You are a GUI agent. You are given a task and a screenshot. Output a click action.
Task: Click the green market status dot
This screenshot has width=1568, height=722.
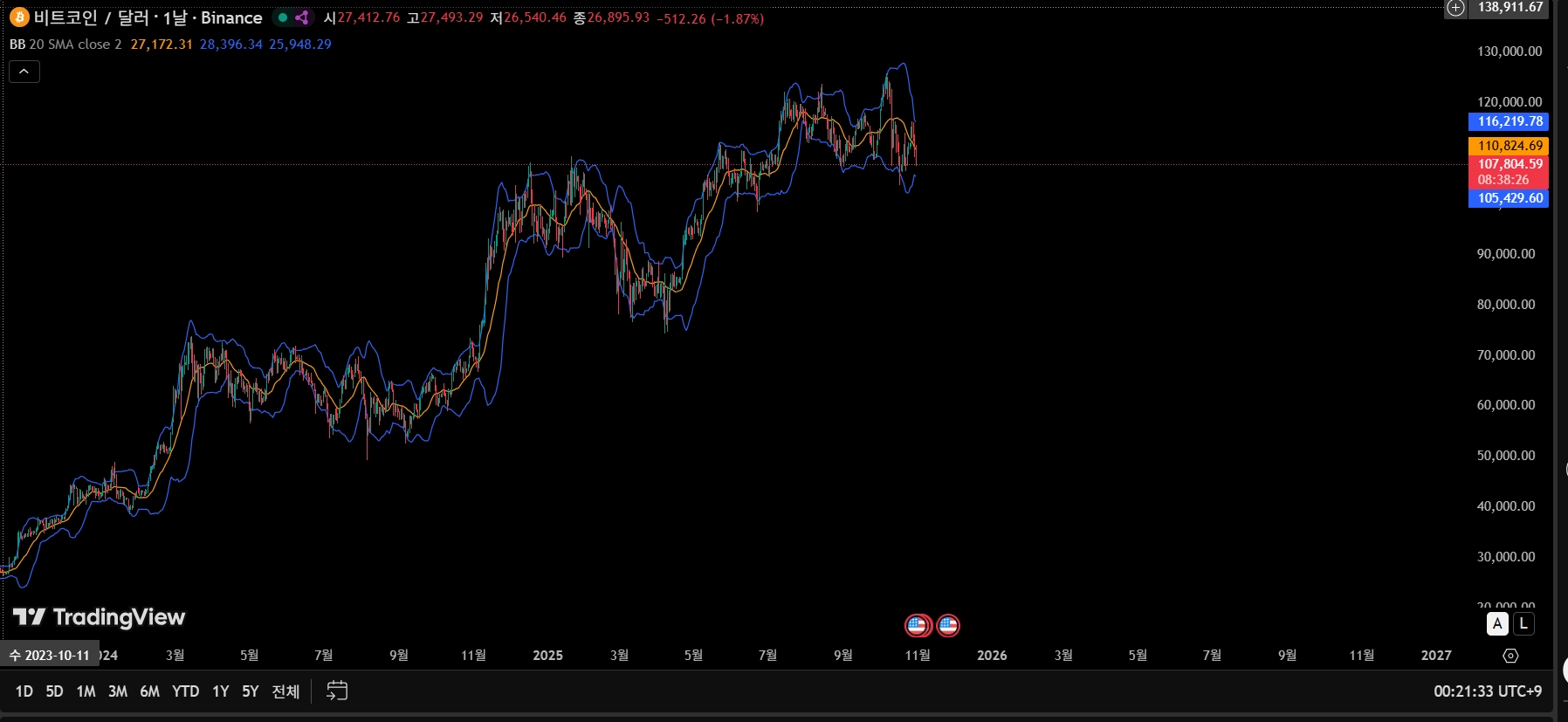tap(283, 17)
